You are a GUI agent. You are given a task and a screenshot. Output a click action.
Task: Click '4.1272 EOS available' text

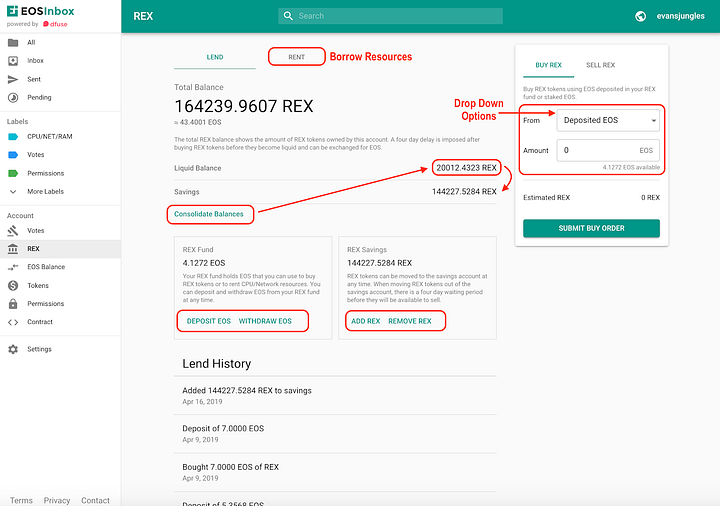(631, 168)
